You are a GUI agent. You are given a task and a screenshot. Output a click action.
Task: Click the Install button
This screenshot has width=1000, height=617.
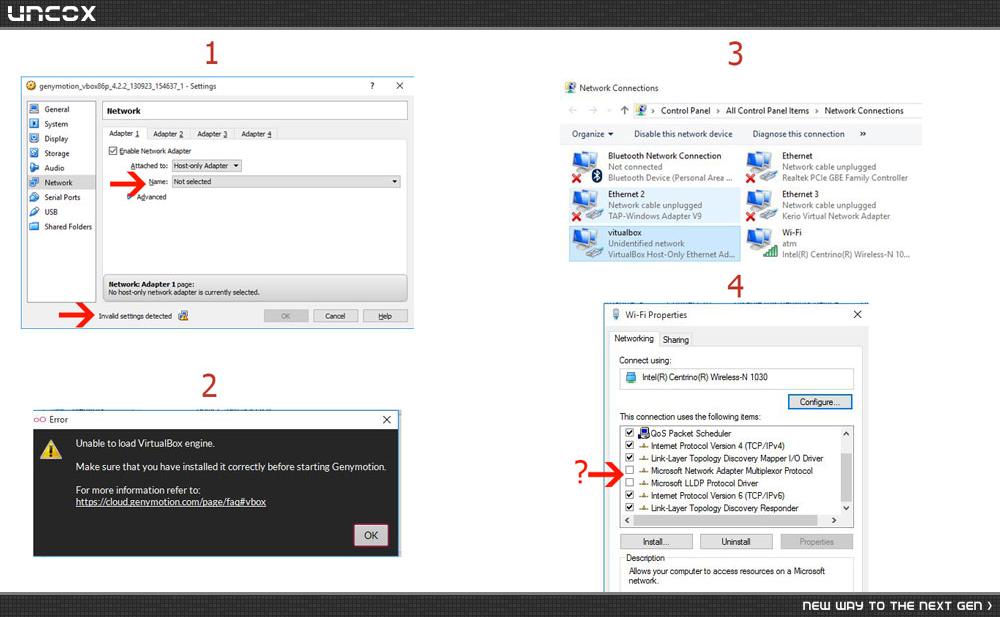pyautogui.click(x=656, y=542)
